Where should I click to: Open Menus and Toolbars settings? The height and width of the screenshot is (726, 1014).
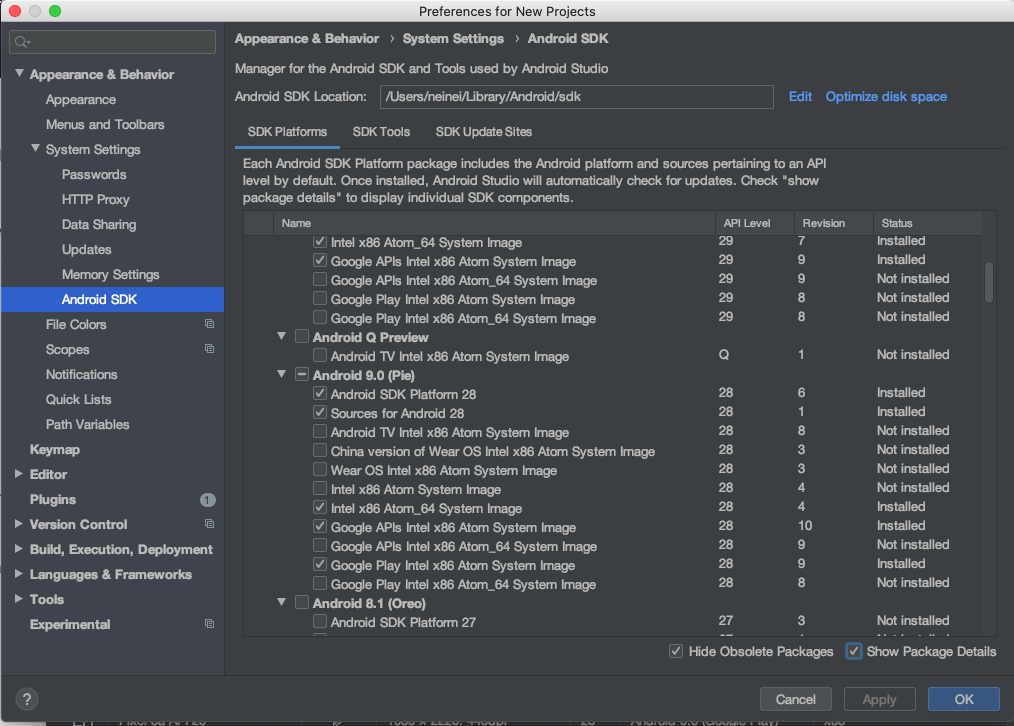coord(105,124)
